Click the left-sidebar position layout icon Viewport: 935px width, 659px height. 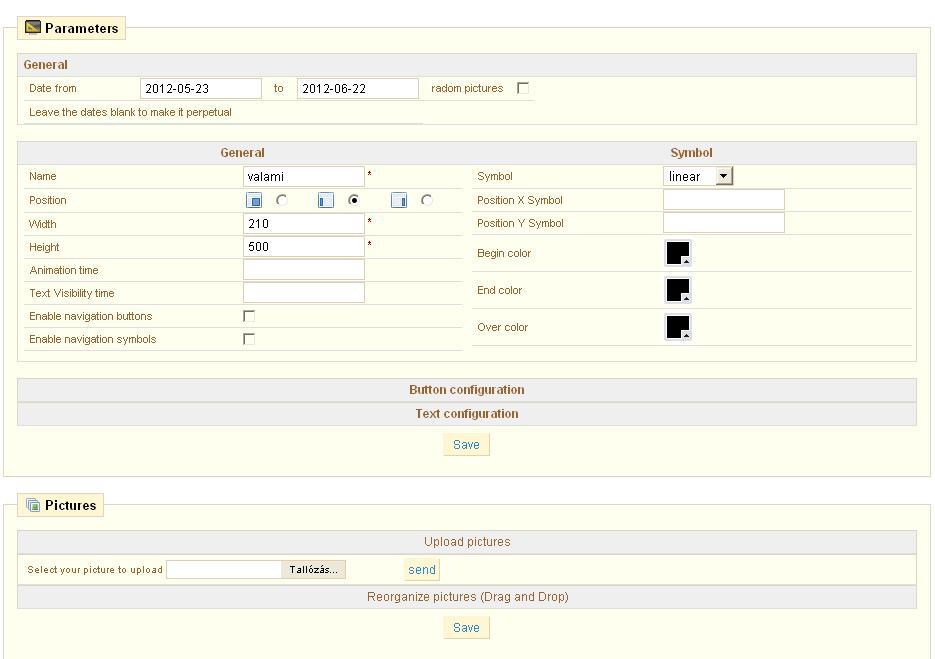(x=325, y=201)
